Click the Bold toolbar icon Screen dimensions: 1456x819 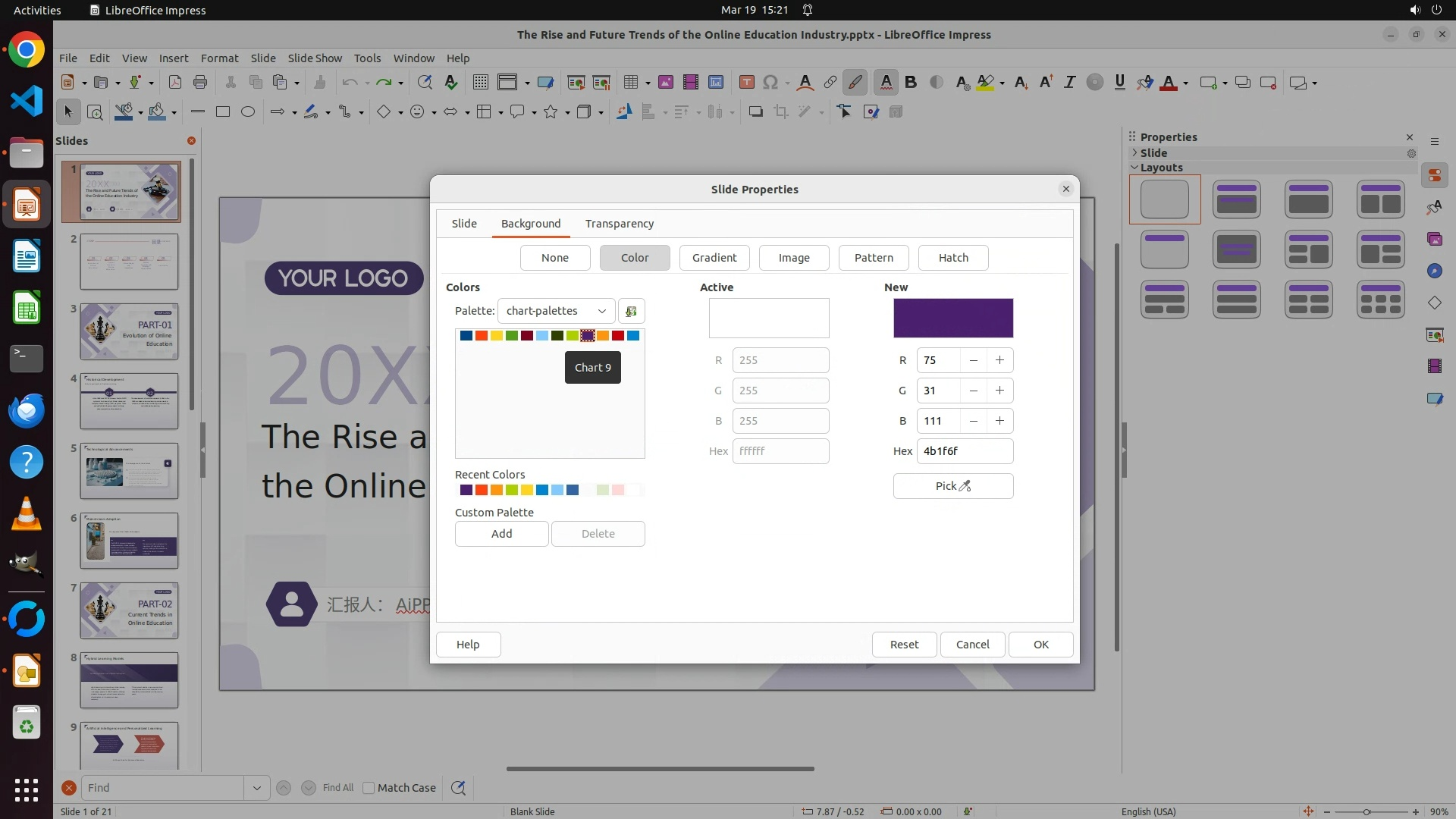coord(911,83)
